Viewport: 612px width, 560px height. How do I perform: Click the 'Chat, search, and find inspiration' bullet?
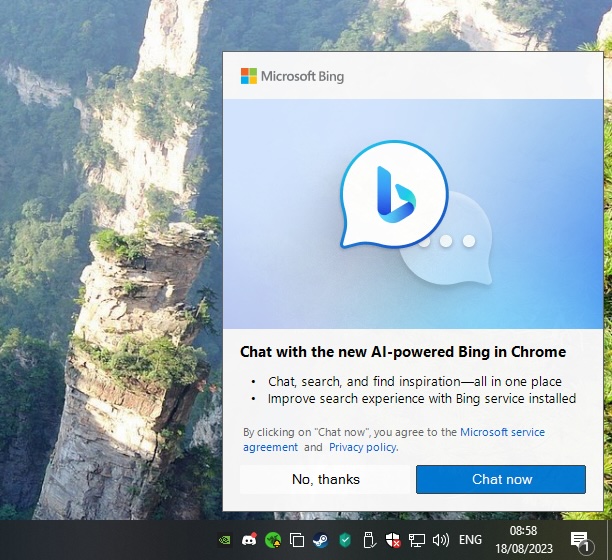tap(415, 381)
